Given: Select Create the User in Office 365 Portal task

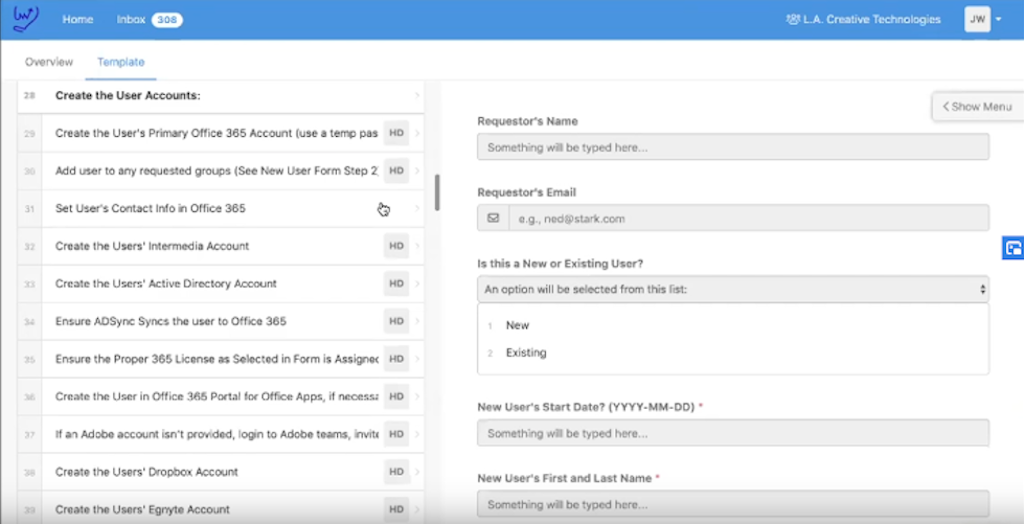Looking at the screenshot, I should 221,397.
